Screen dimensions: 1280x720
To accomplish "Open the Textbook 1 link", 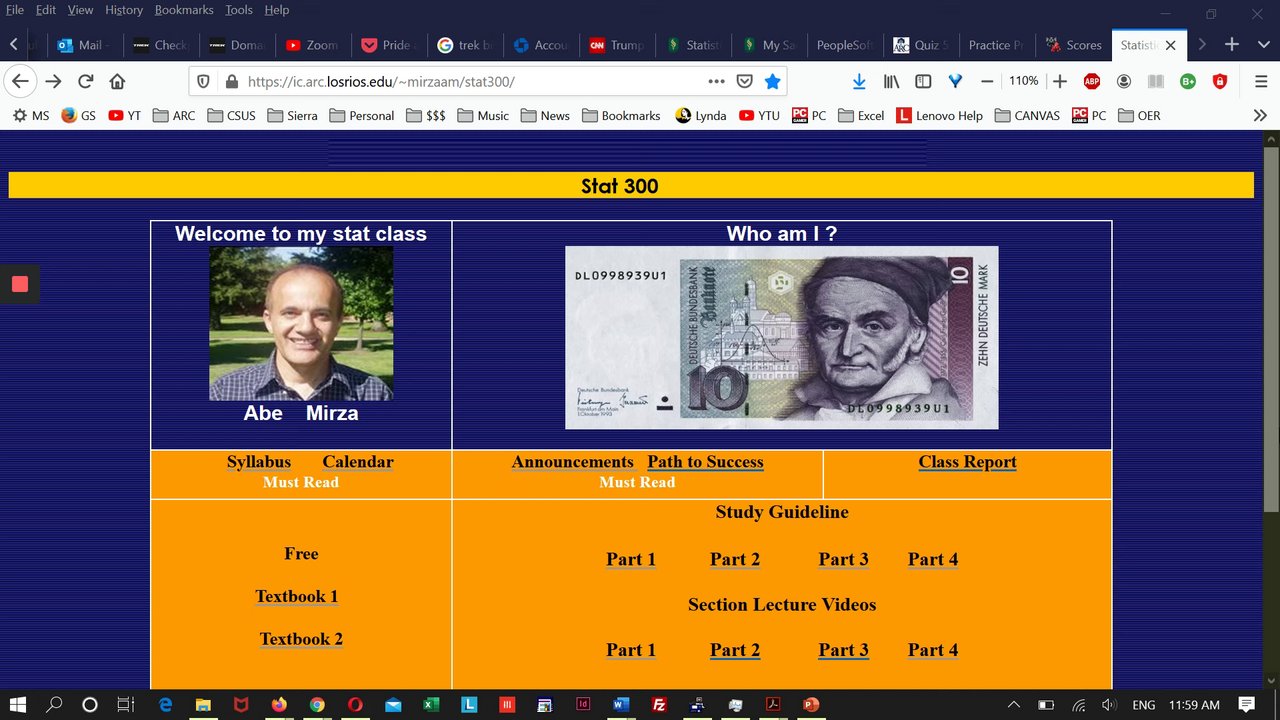I will tap(296, 597).
